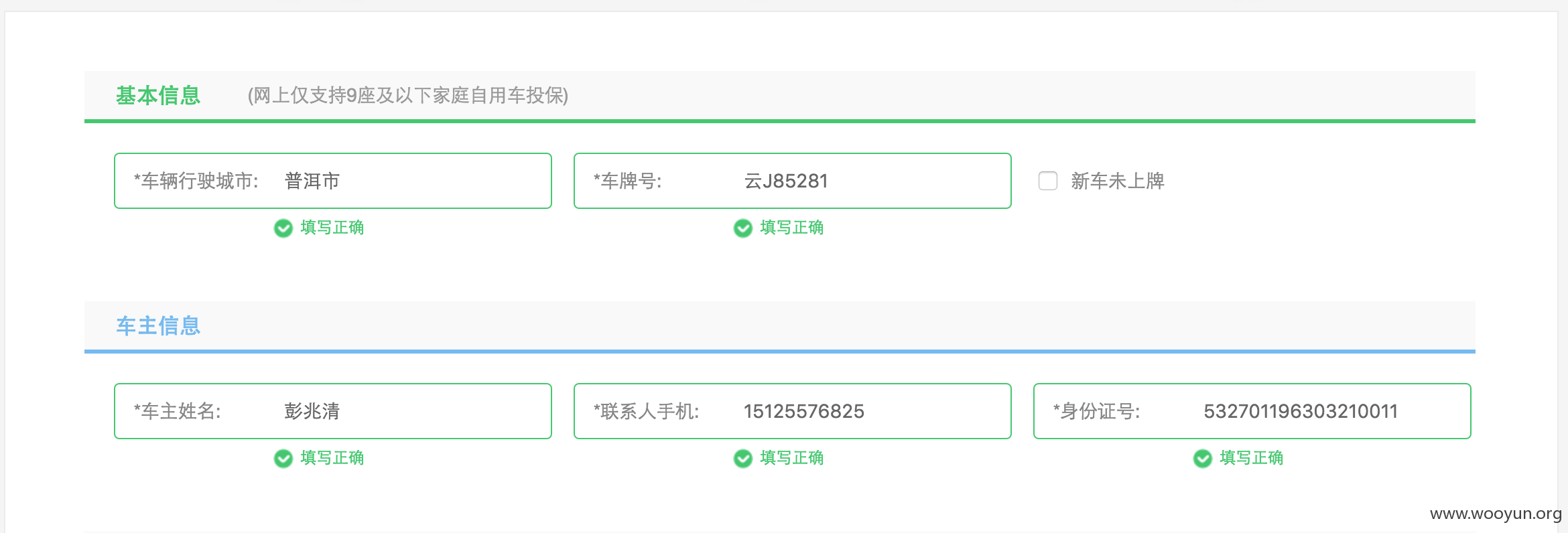Click the 车牌号 input containing 云J85281

pos(793,181)
